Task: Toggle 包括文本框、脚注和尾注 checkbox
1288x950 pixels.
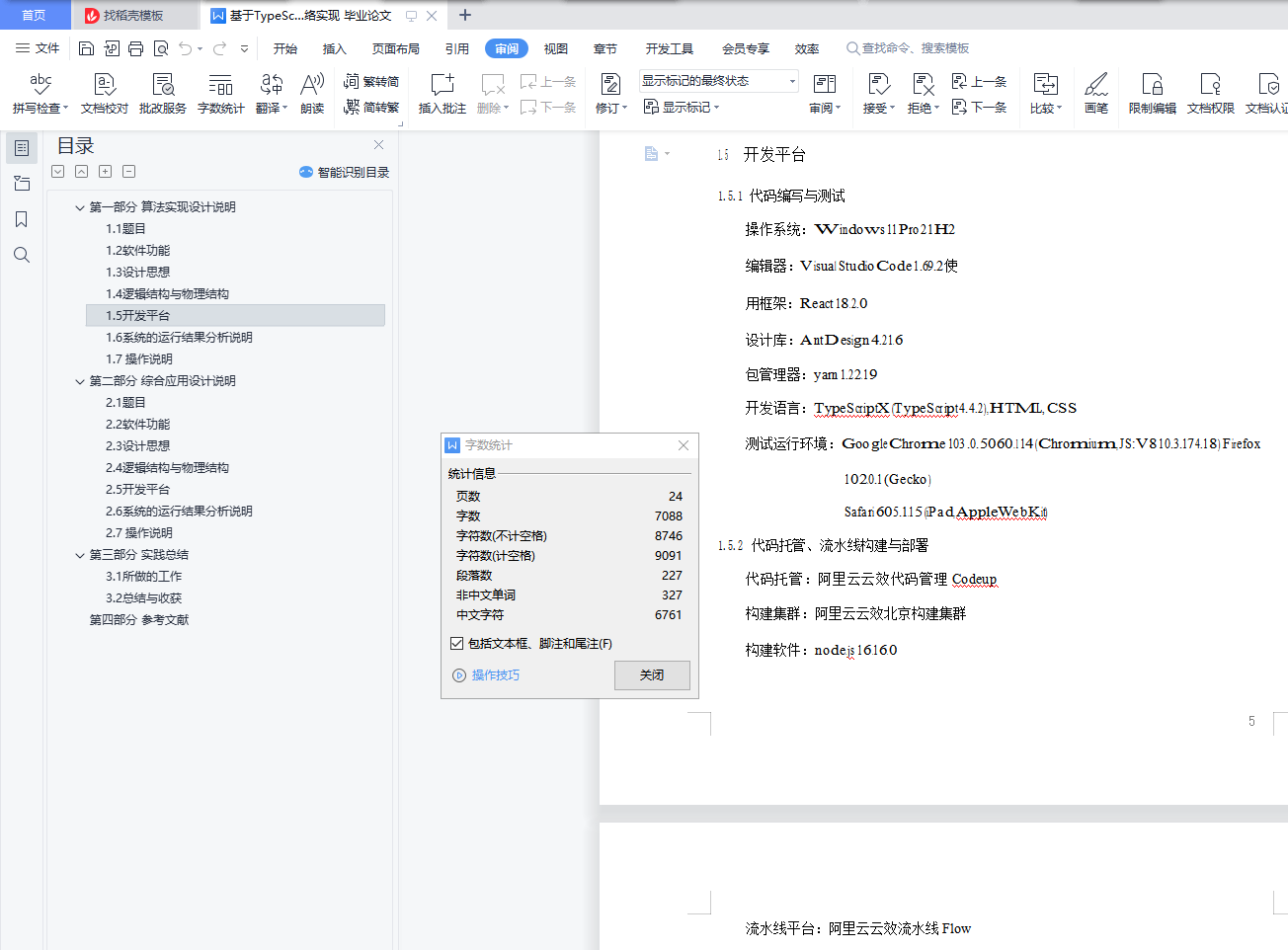Action: click(456, 644)
